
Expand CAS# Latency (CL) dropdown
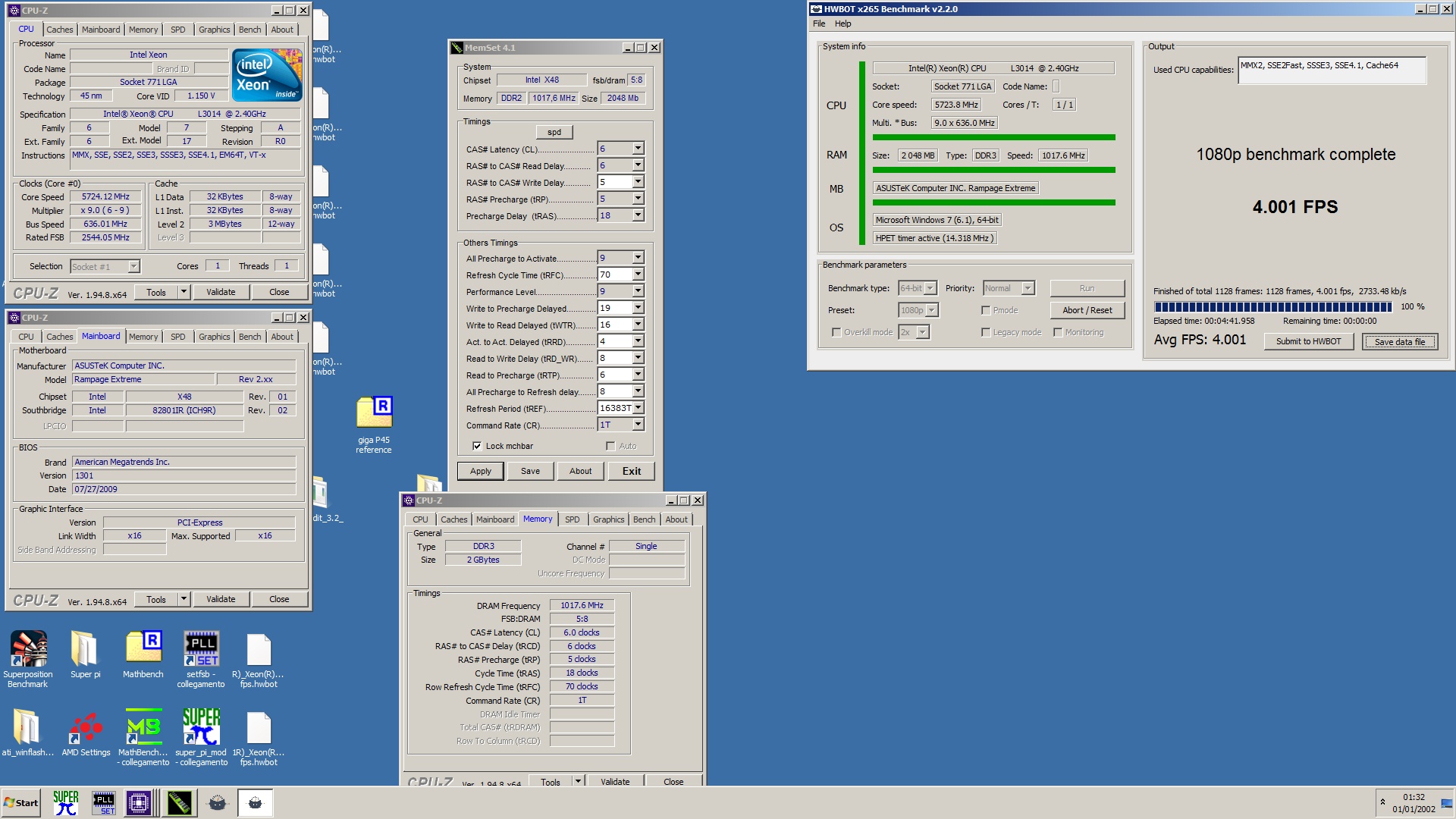pos(638,149)
